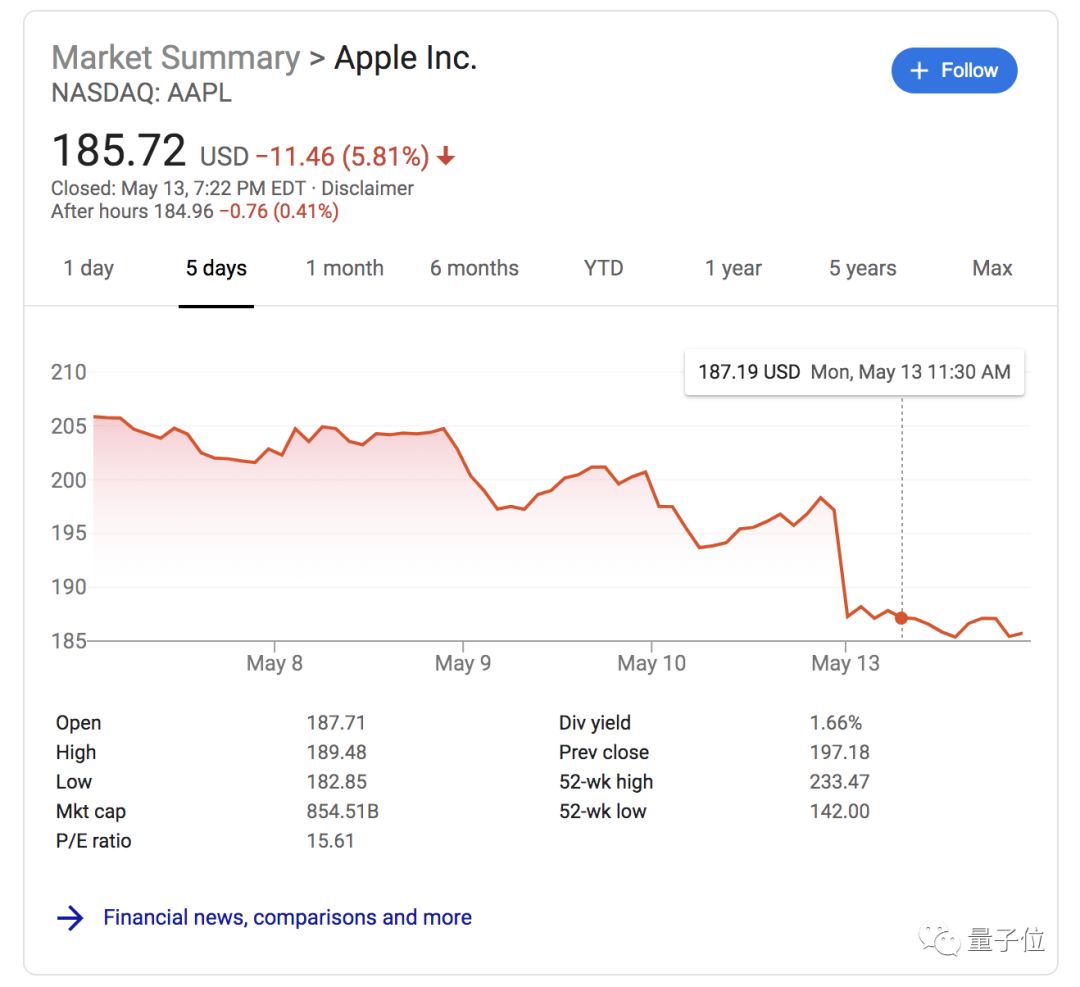This screenshot has width=1080, height=987.
Task: Show the YTD chart range
Action: [x=603, y=268]
